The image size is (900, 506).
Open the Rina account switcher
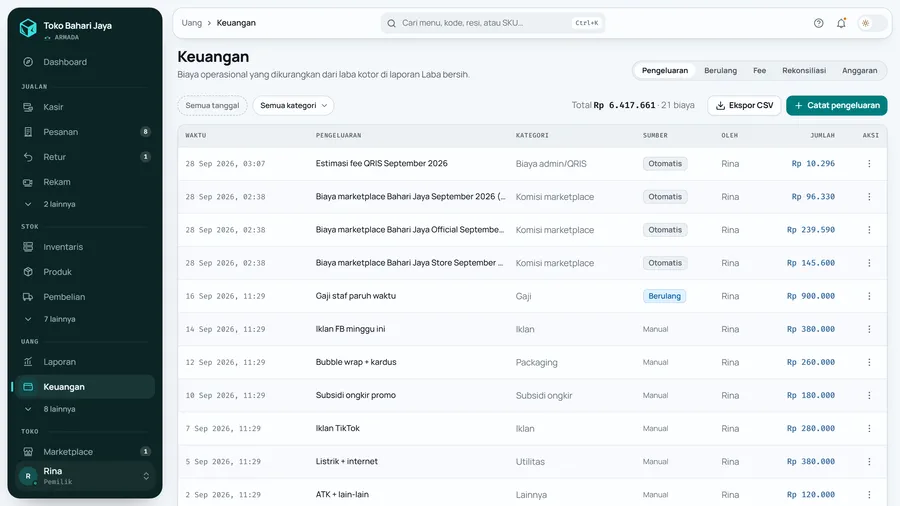(85, 476)
